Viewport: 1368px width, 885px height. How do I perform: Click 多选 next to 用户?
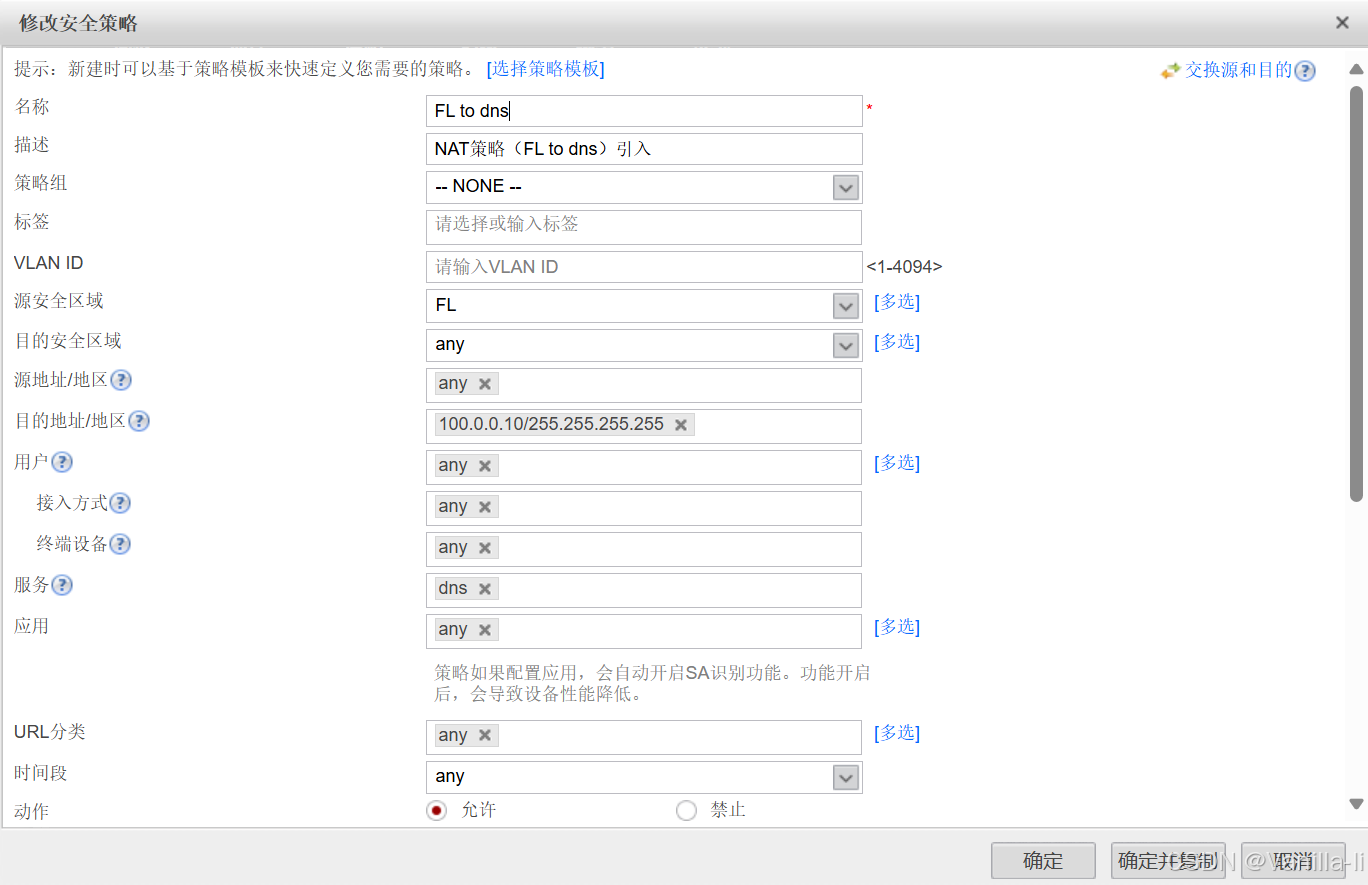point(897,463)
